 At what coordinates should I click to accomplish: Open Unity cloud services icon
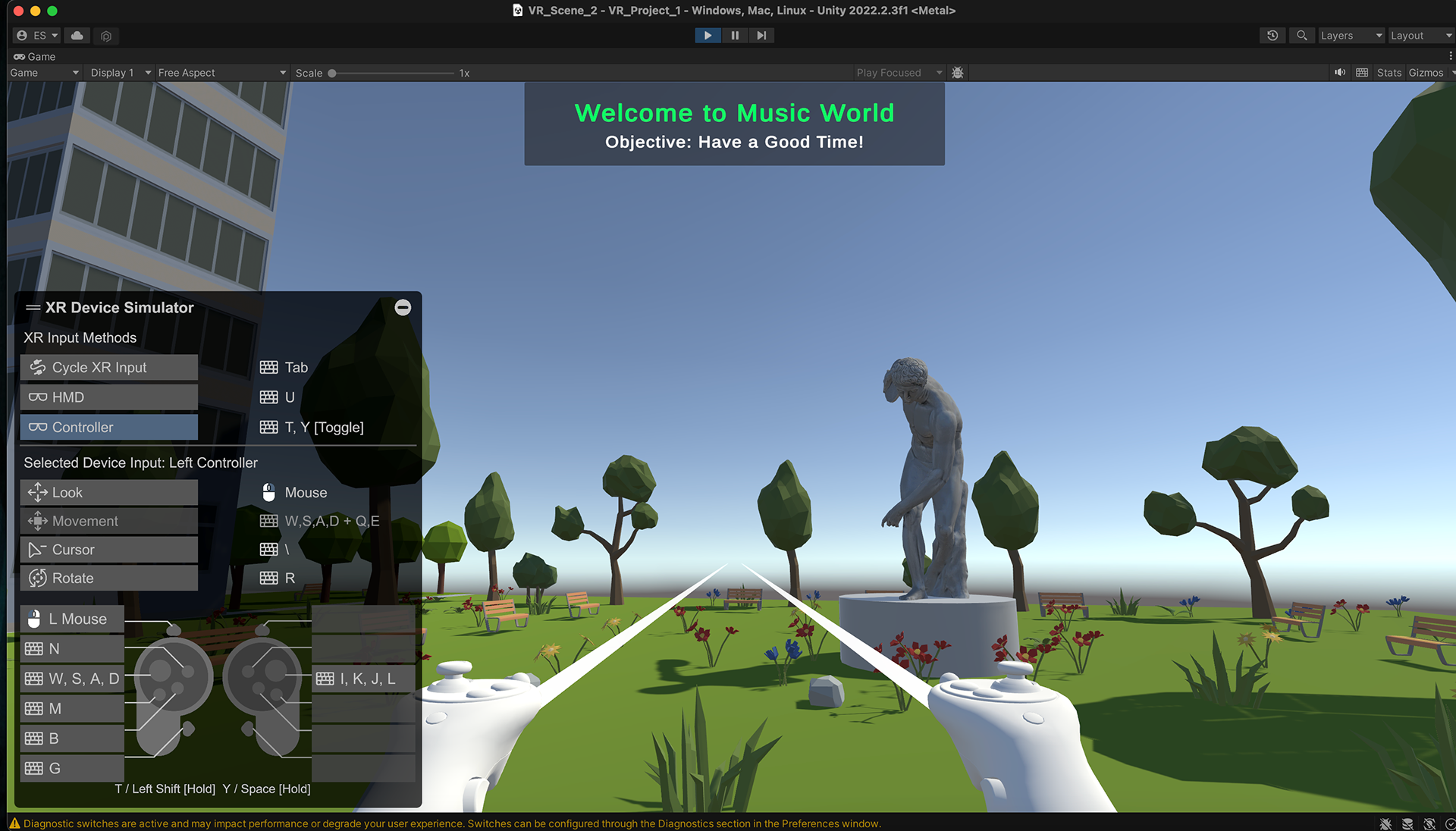[77, 36]
